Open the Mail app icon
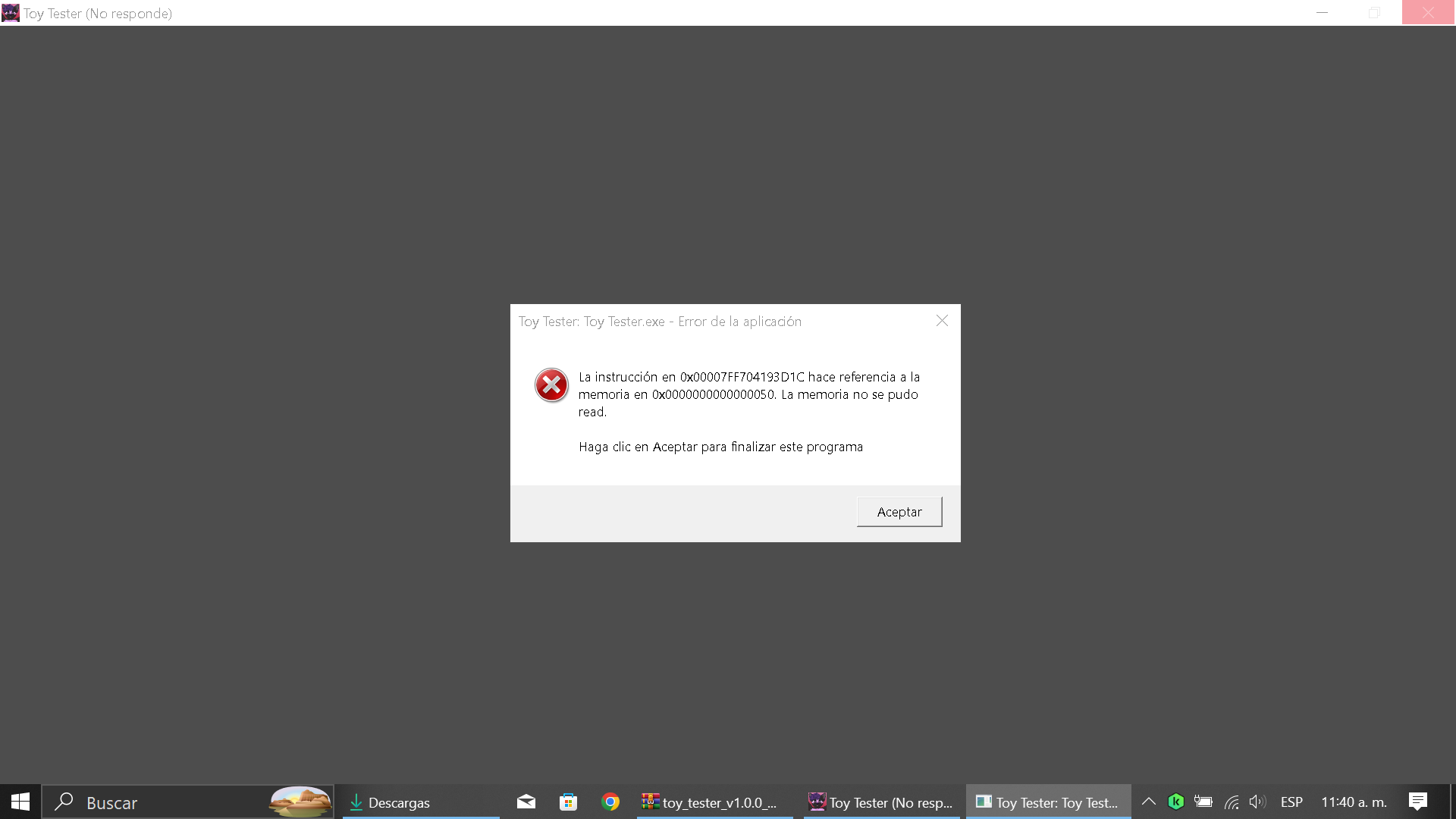1456x819 pixels. point(526,802)
